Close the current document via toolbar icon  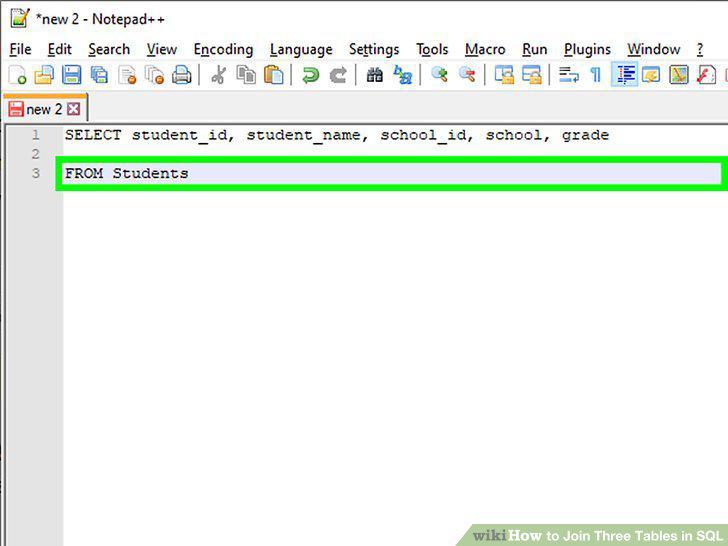click(x=127, y=75)
